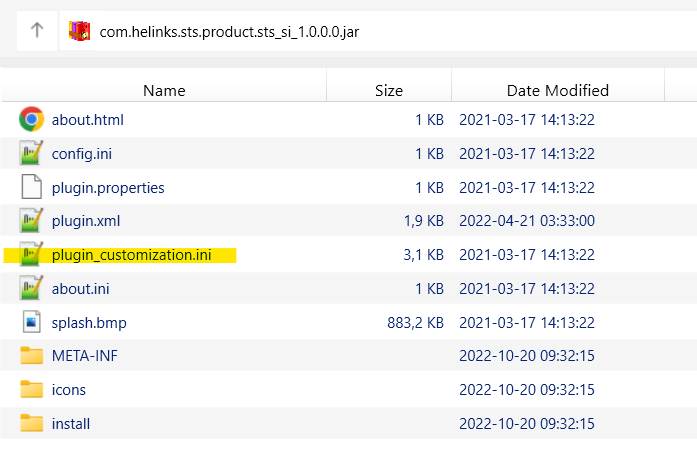Image resolution: width=697 pixels, height=463 pixels.
Task: Sort files by Size column header
Action: point(388,90)
